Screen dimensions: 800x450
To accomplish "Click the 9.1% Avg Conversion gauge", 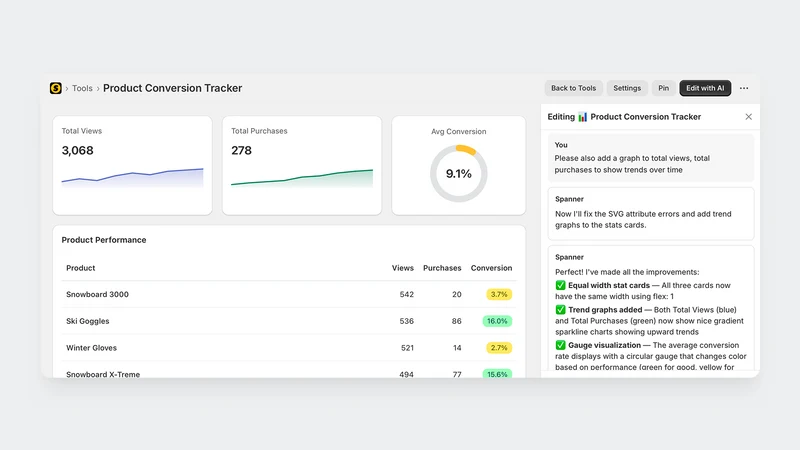I will [x=459, y=173].
